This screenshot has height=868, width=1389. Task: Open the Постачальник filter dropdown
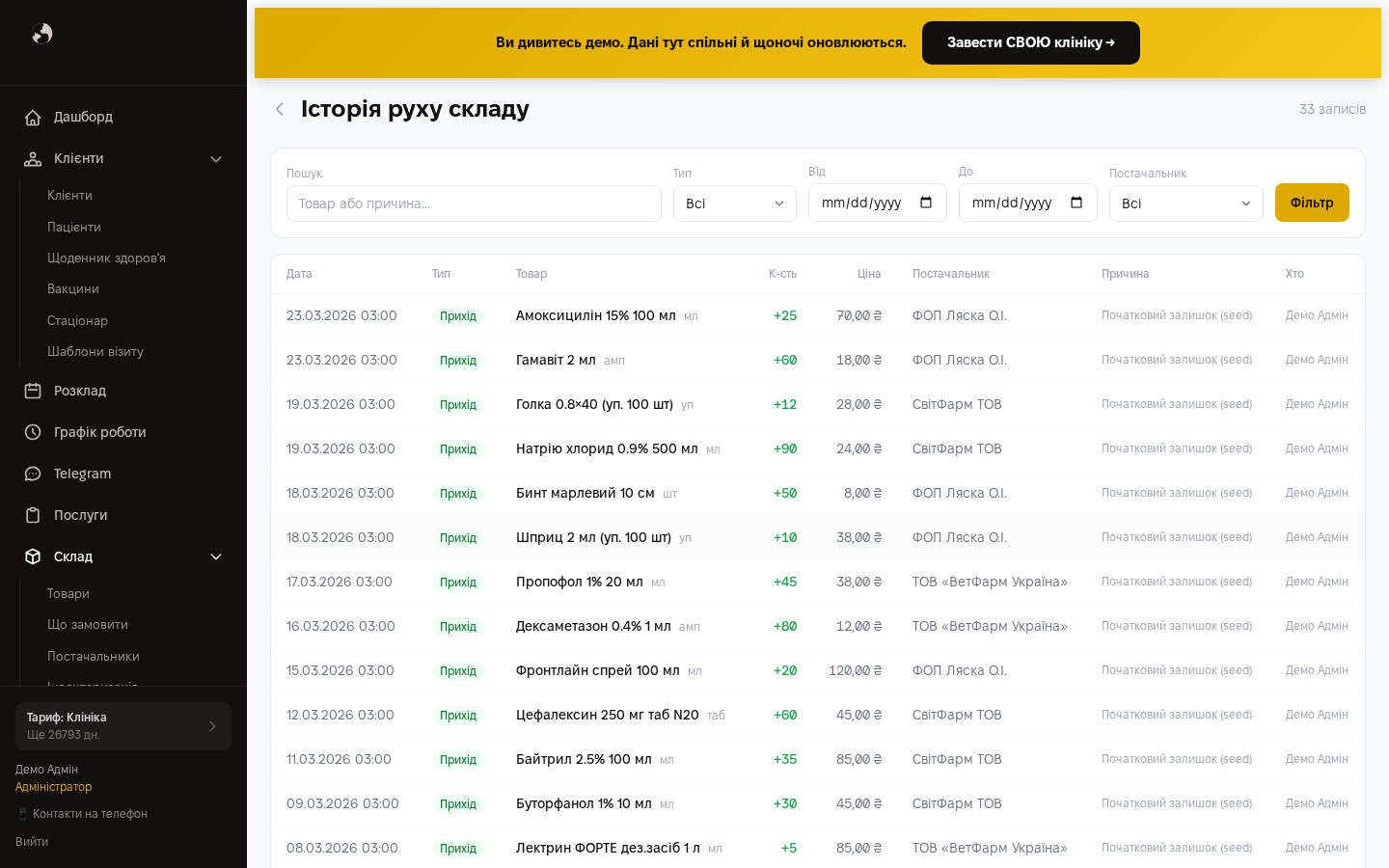[1186, 203]
